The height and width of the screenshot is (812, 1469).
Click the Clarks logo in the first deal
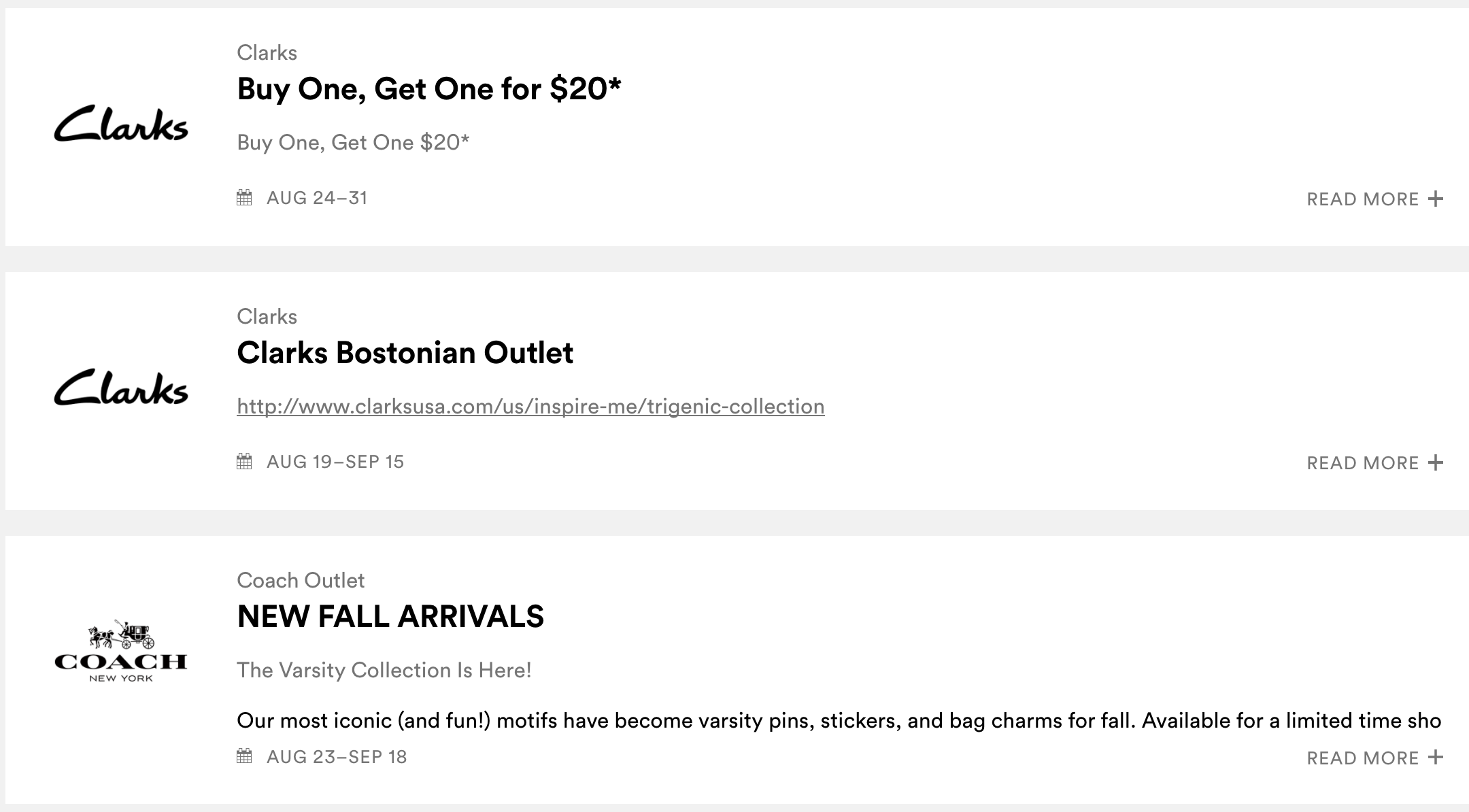[x=121, y=124]
